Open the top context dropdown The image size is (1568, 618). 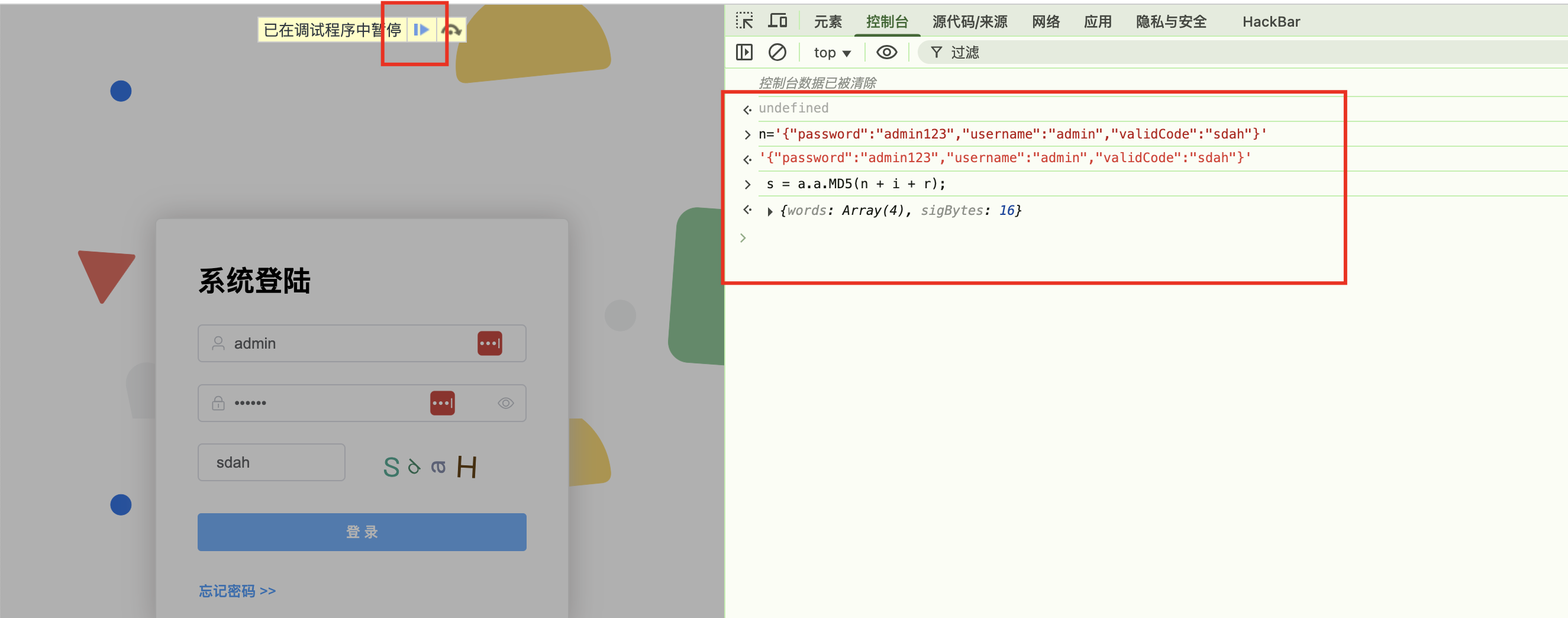832,53
